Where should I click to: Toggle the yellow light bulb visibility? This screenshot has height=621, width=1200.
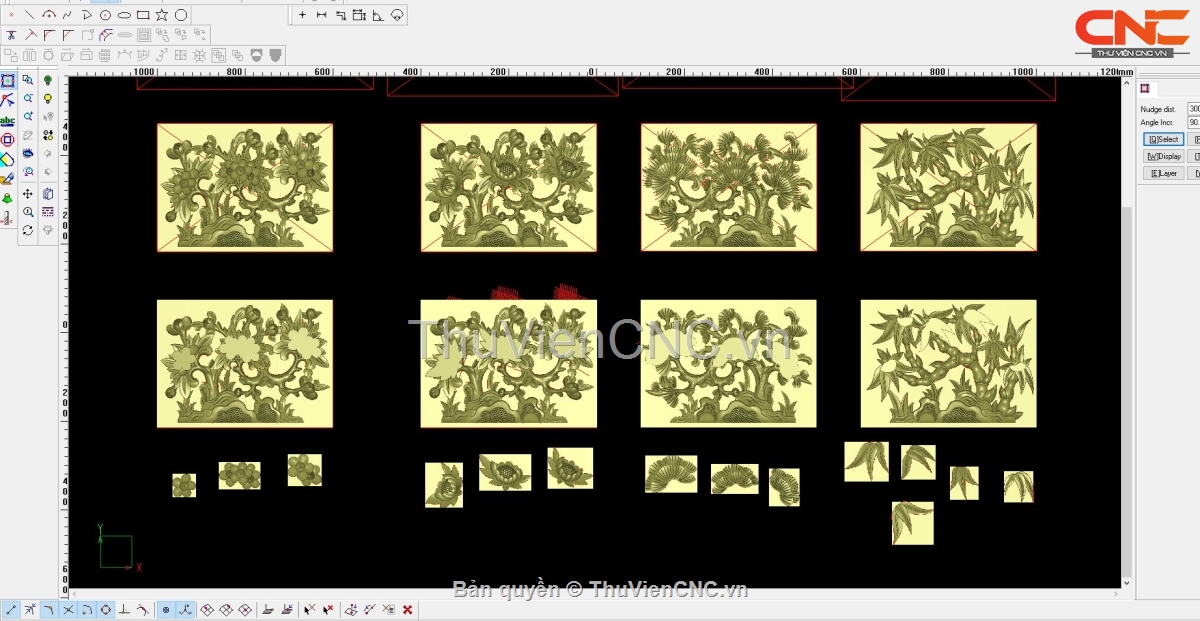click(x=48, y=99)
